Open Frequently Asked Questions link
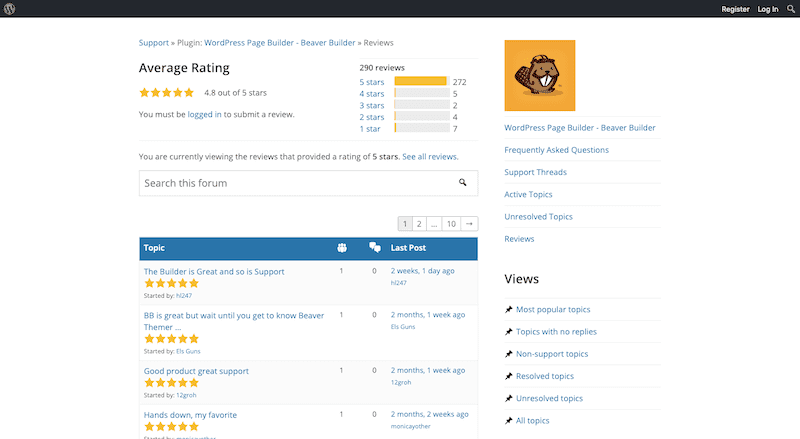This screenshot has width=800, height=439. click(556, 150)
